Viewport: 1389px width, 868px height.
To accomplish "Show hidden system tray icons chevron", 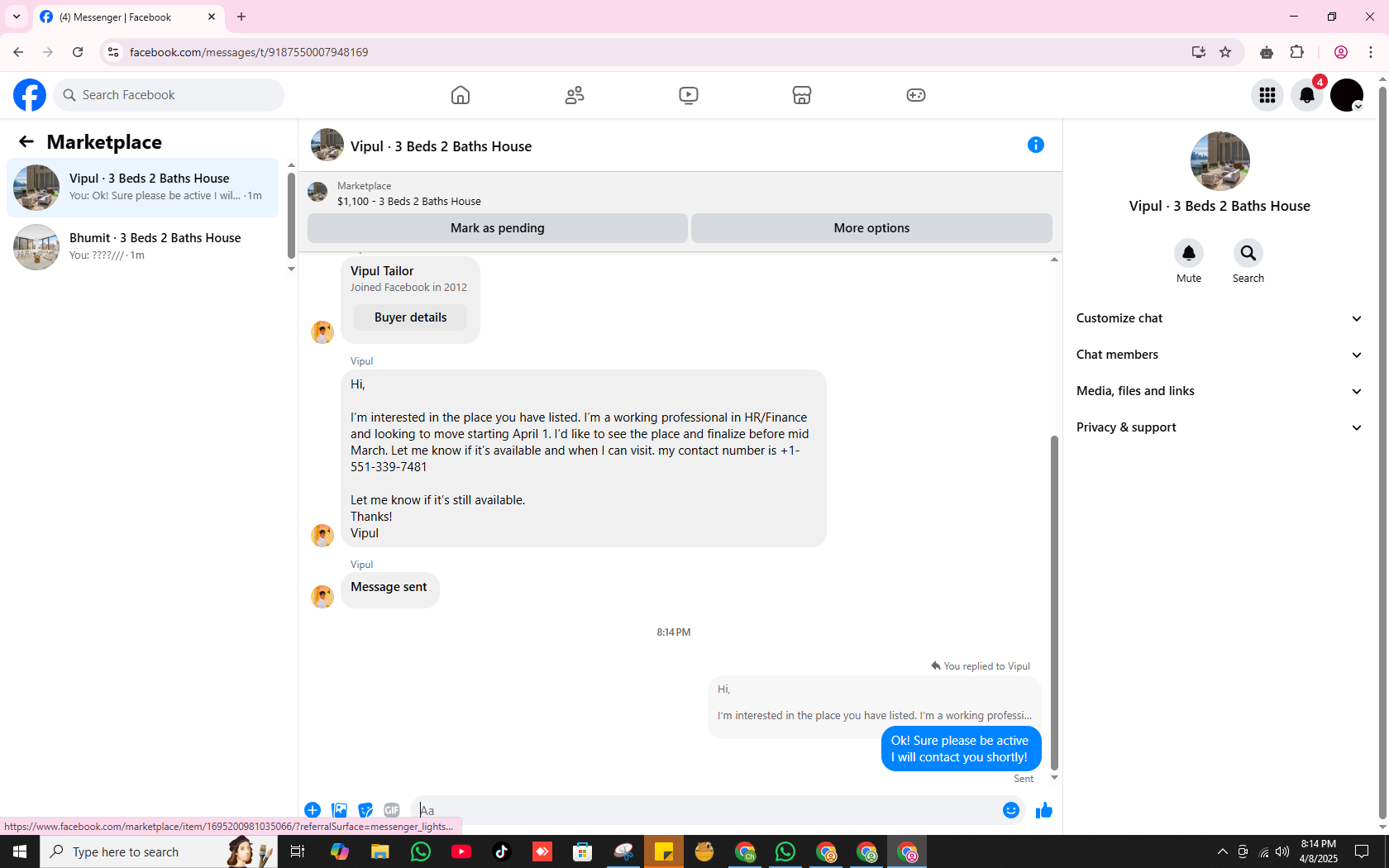I will click(1223, 852).
